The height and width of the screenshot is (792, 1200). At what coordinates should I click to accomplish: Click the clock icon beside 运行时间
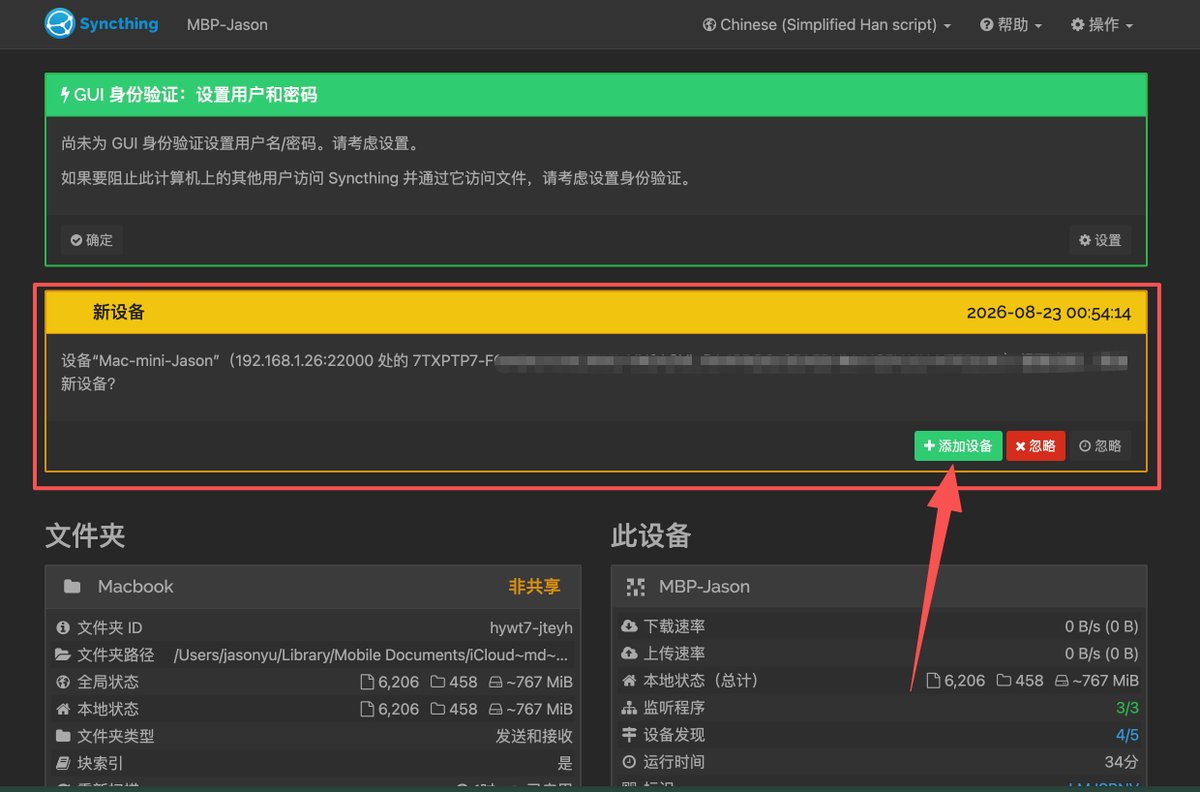tap(630, 761)
